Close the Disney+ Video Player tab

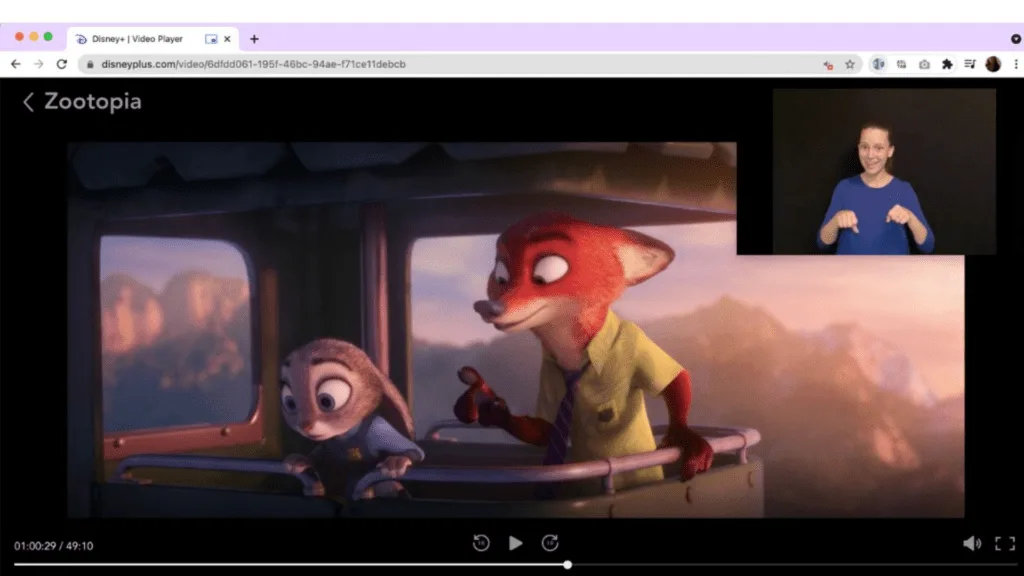click(x=227, y=39)
